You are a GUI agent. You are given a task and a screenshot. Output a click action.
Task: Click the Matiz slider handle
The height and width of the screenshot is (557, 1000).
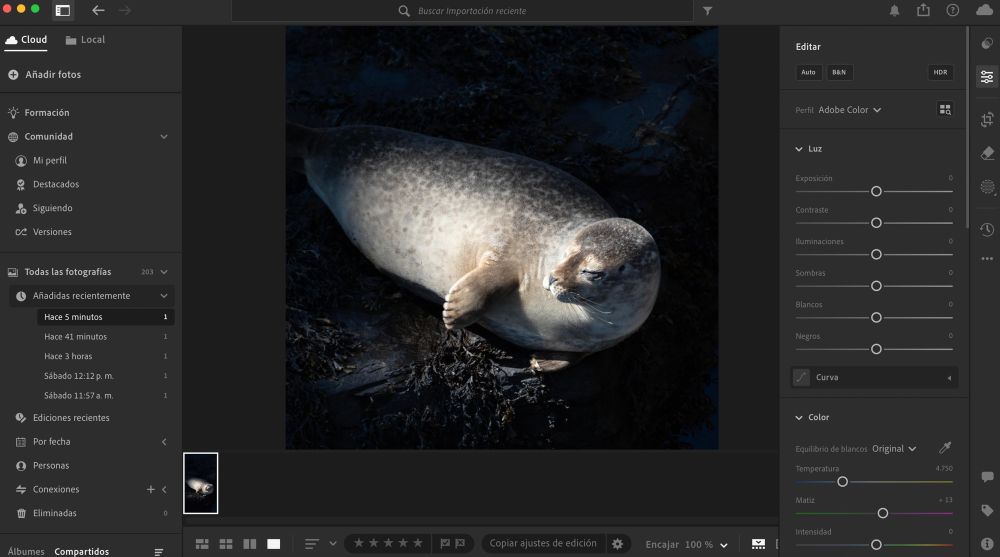[883, 513]
